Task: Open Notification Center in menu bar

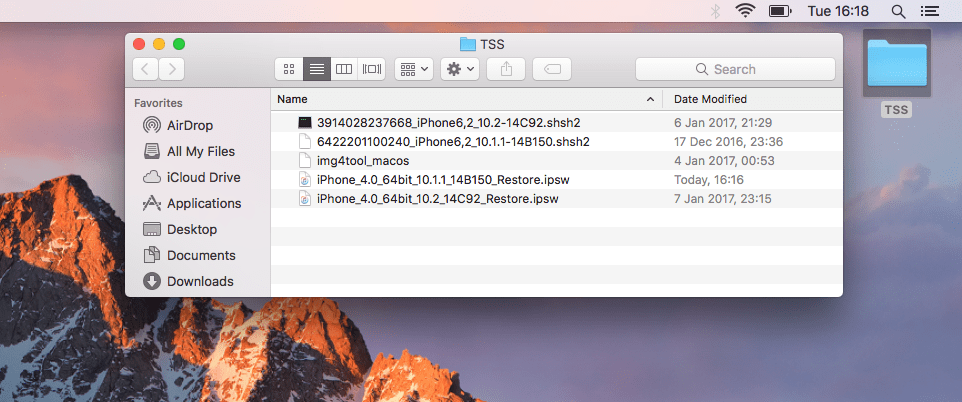Action: click(930, 11)
